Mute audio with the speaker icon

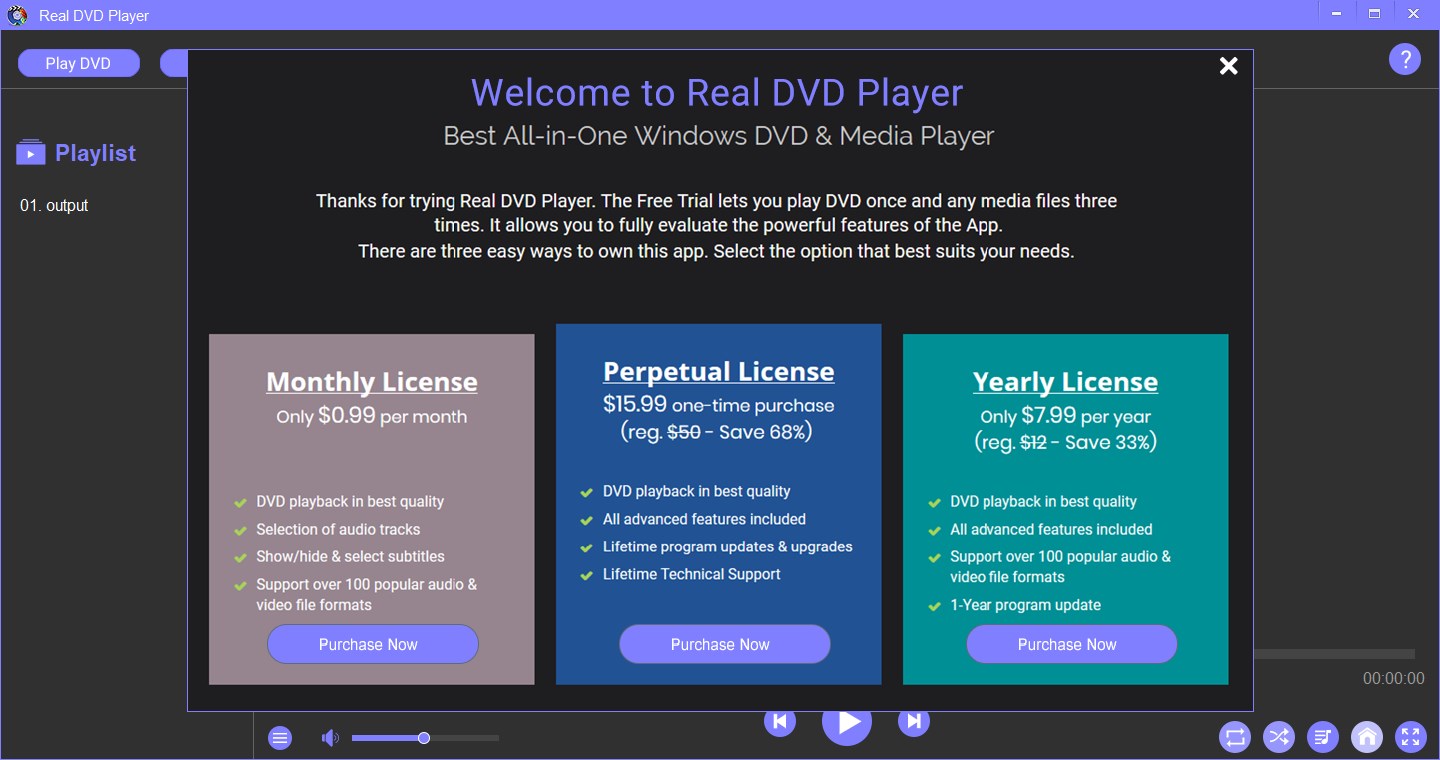330,738
